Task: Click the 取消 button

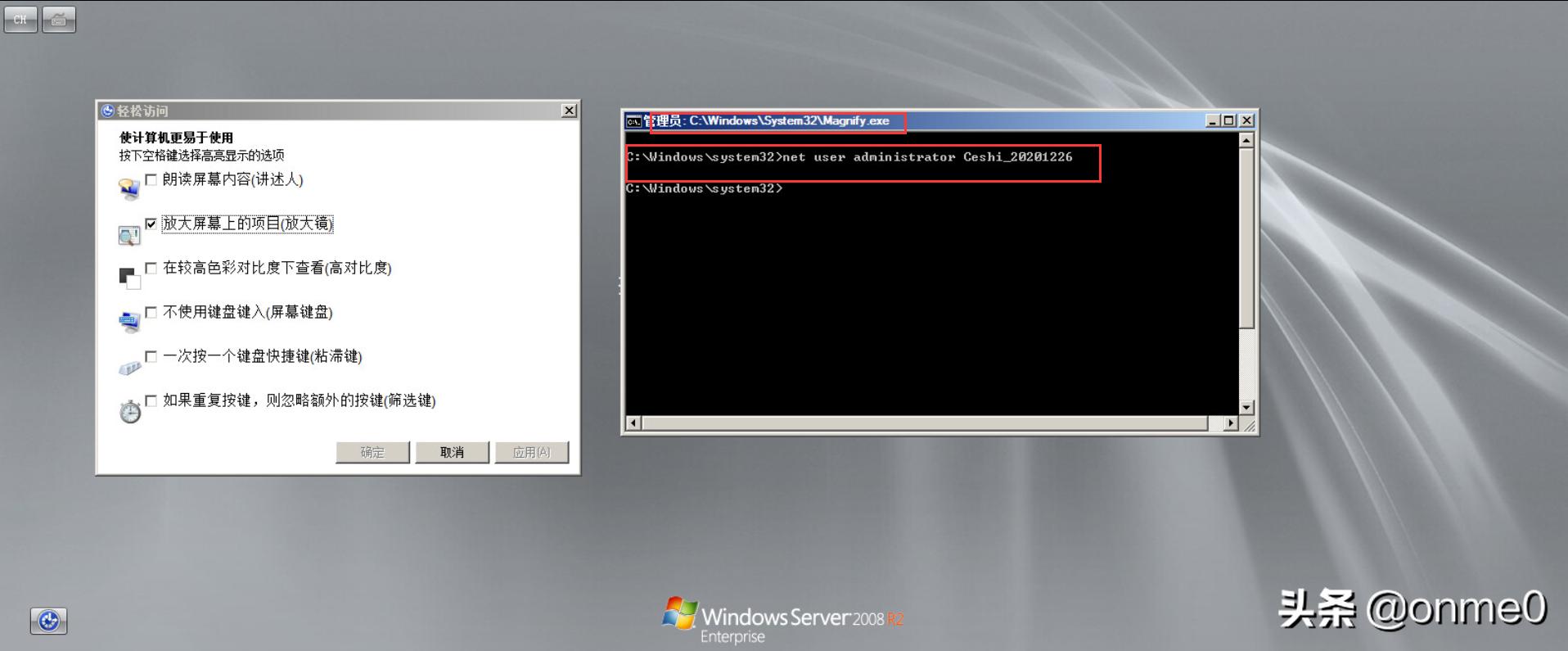Action: 452,452
